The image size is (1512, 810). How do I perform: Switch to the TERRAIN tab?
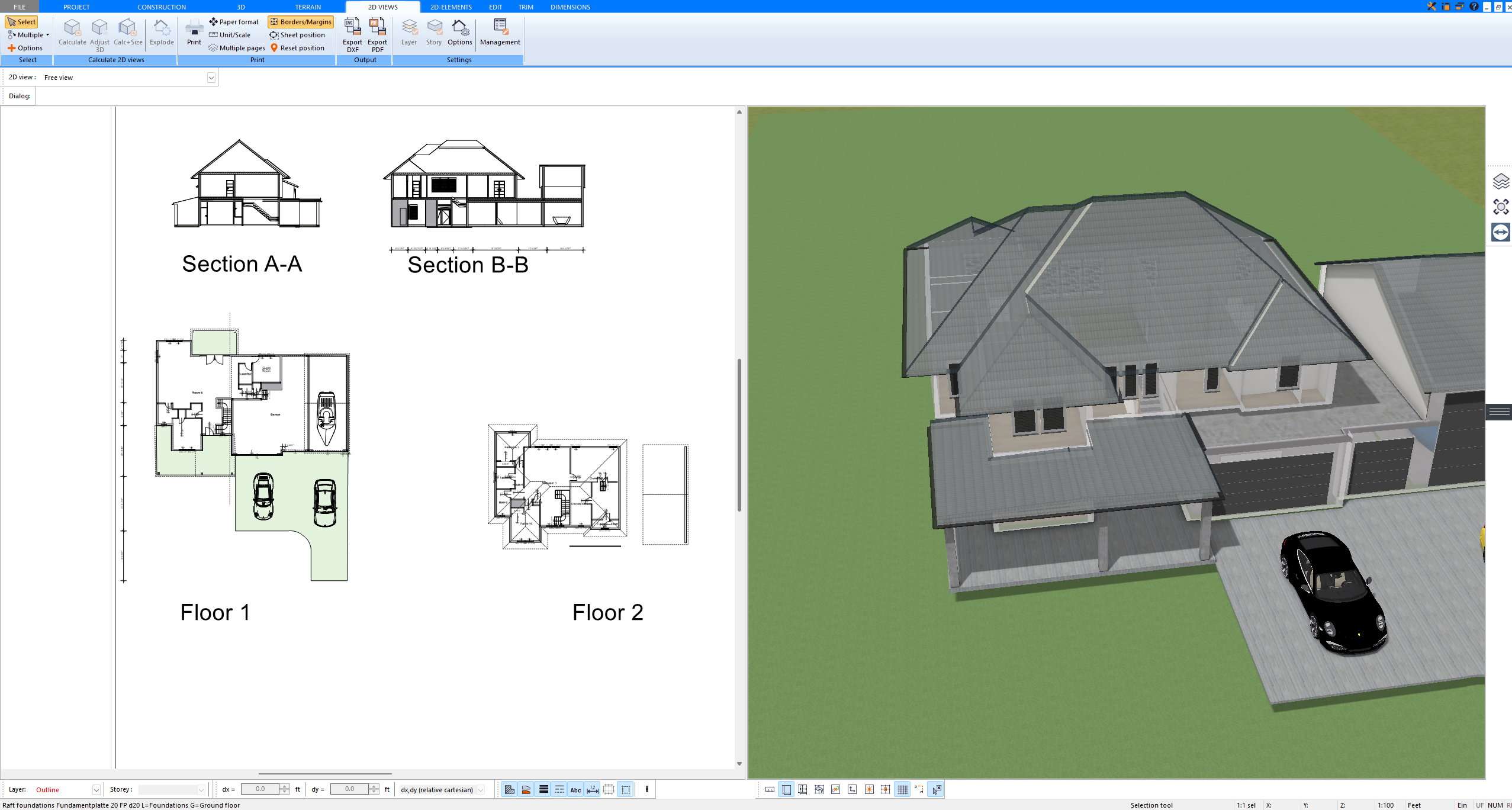click(x=308, y=7)
